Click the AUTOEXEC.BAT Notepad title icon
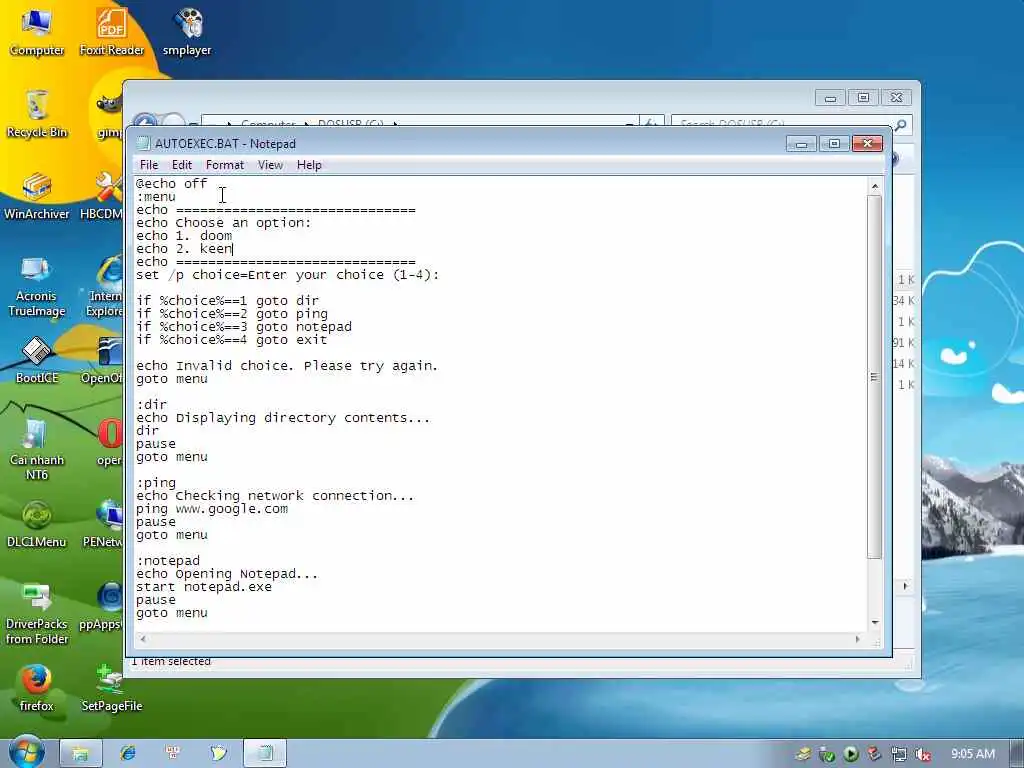Screen dimensions: 1024x768 144,144
